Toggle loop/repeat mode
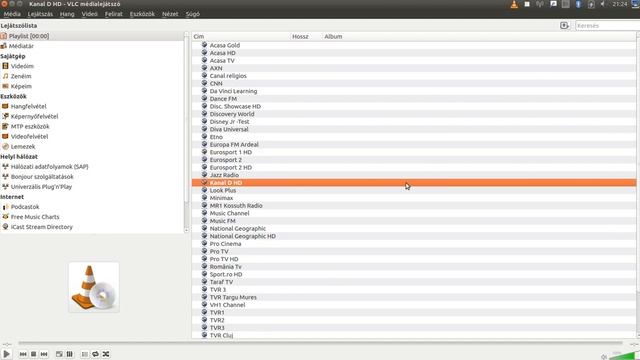 95,354
